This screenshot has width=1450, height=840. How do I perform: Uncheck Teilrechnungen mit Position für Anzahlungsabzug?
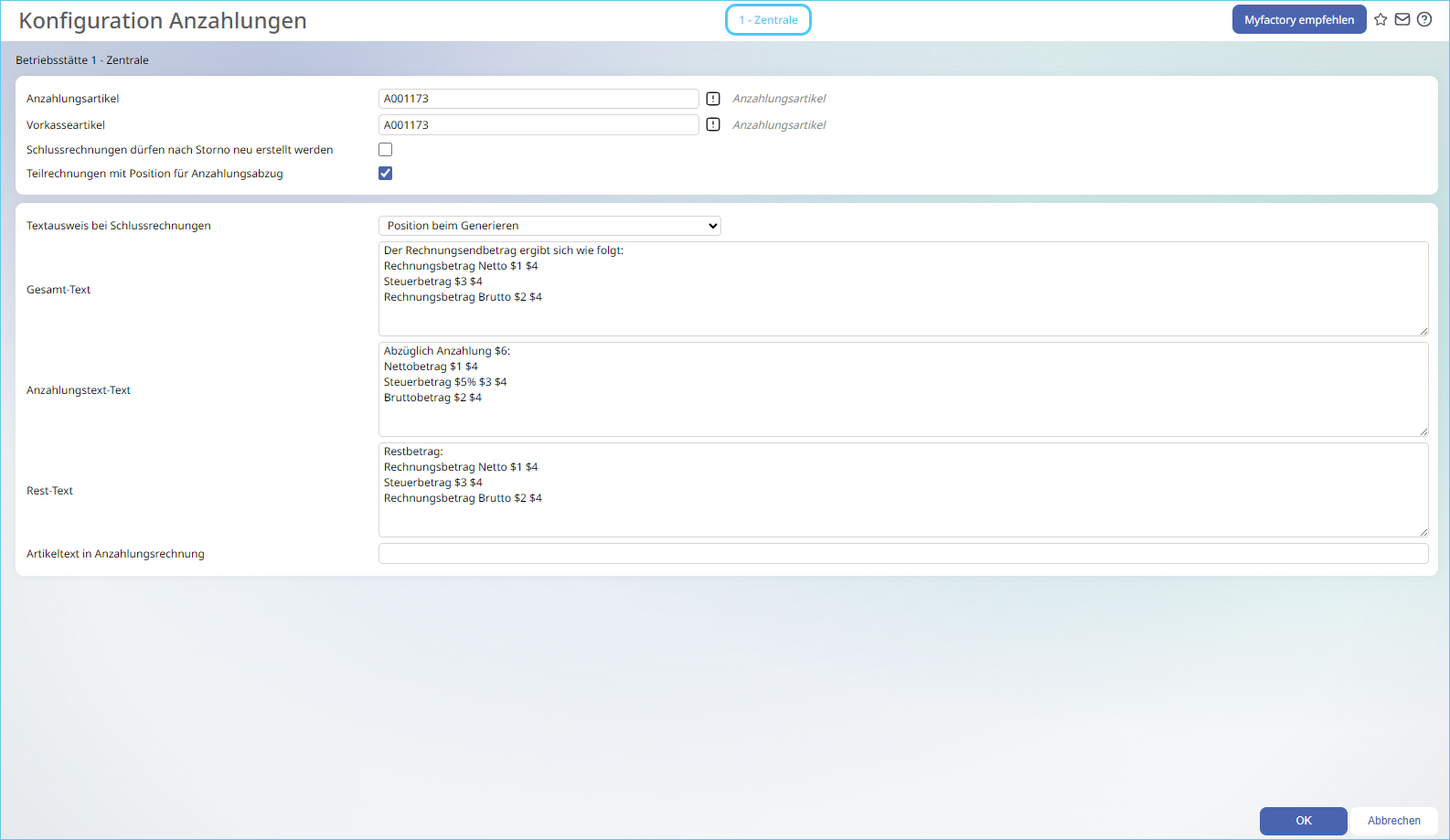[386, 174]
